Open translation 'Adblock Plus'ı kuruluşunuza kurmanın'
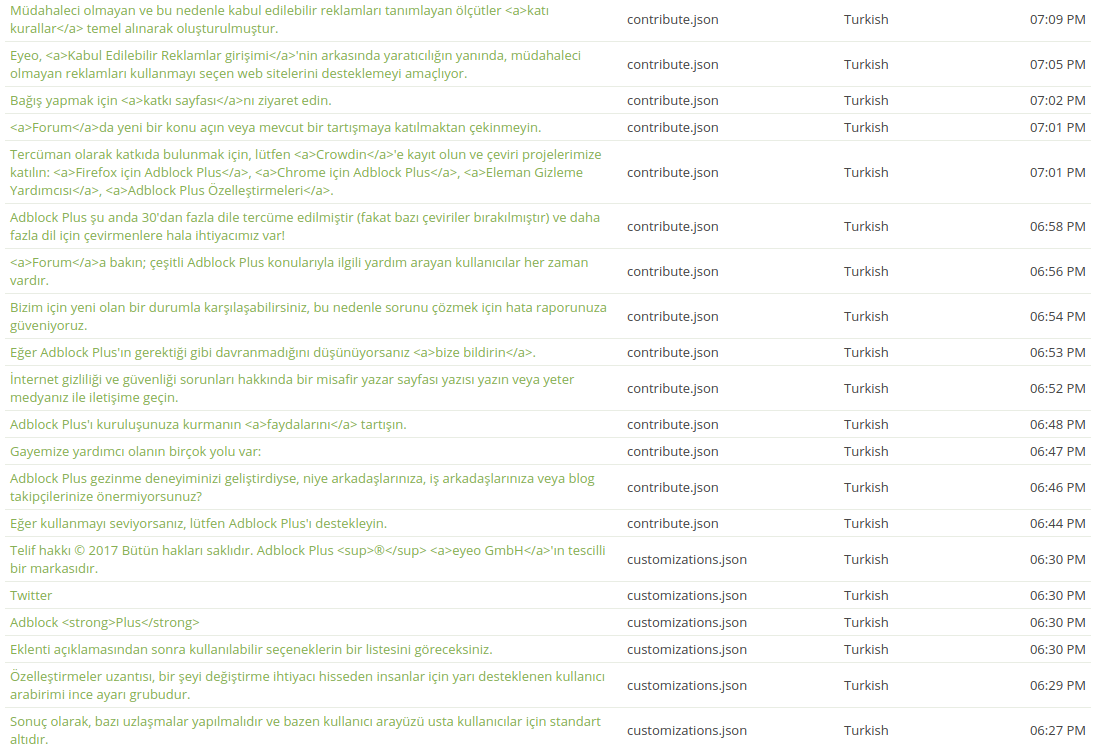Screen dimensions: 1115x749 tap(208, 425)
